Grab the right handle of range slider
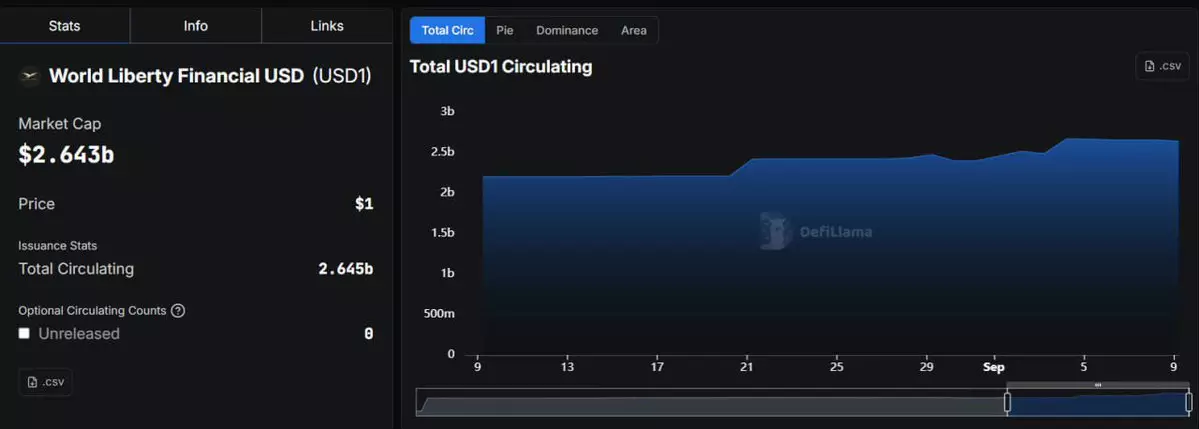 tap(1188, 402)
